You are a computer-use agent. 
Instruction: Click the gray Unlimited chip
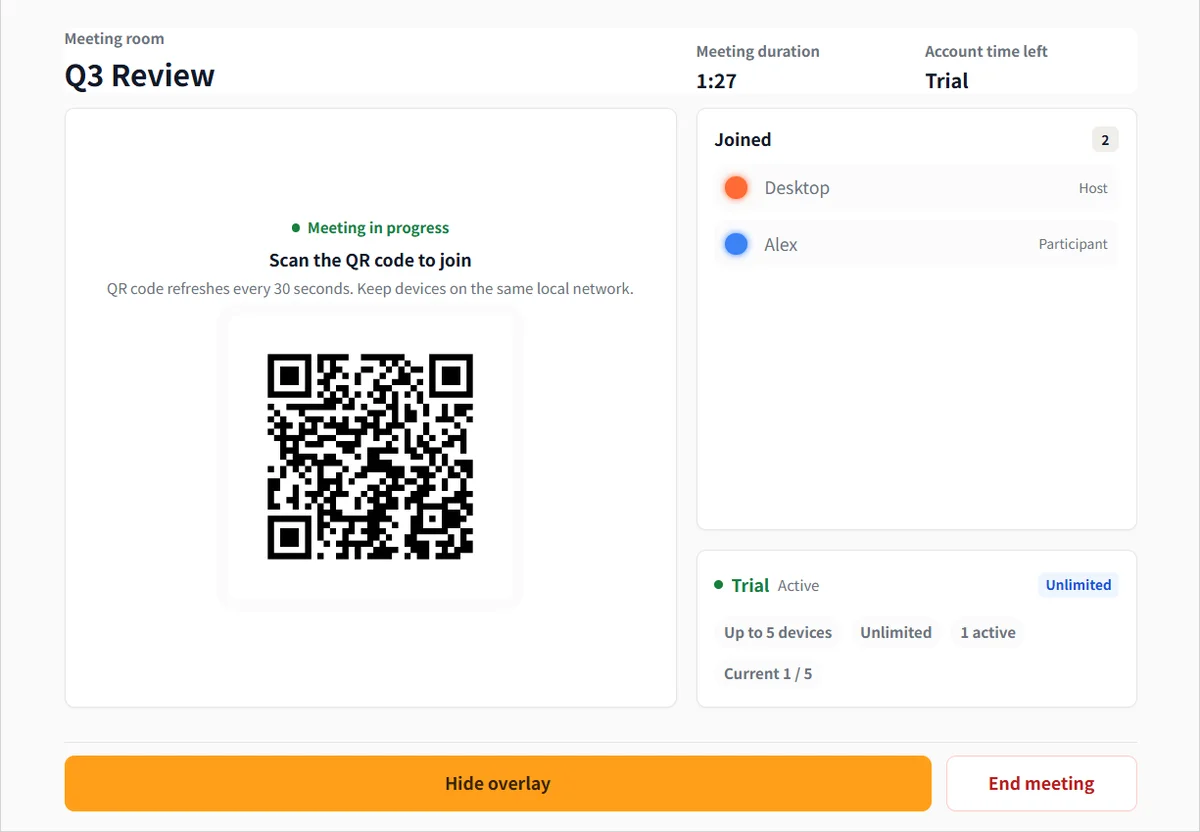(x=896, y=633)
